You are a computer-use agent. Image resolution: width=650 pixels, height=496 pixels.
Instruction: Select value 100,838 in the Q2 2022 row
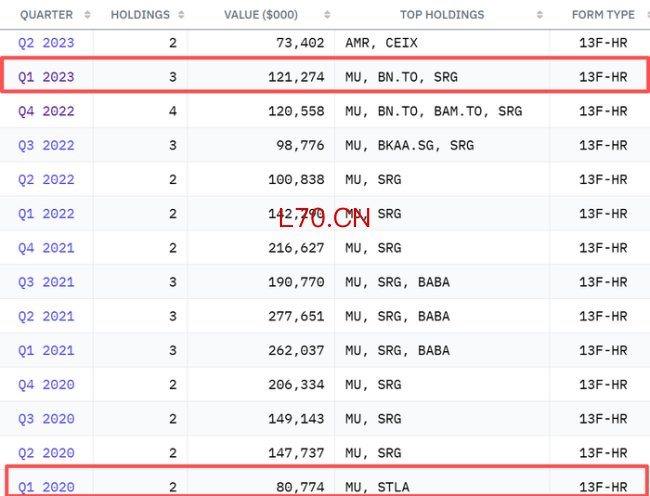(296, 179)
